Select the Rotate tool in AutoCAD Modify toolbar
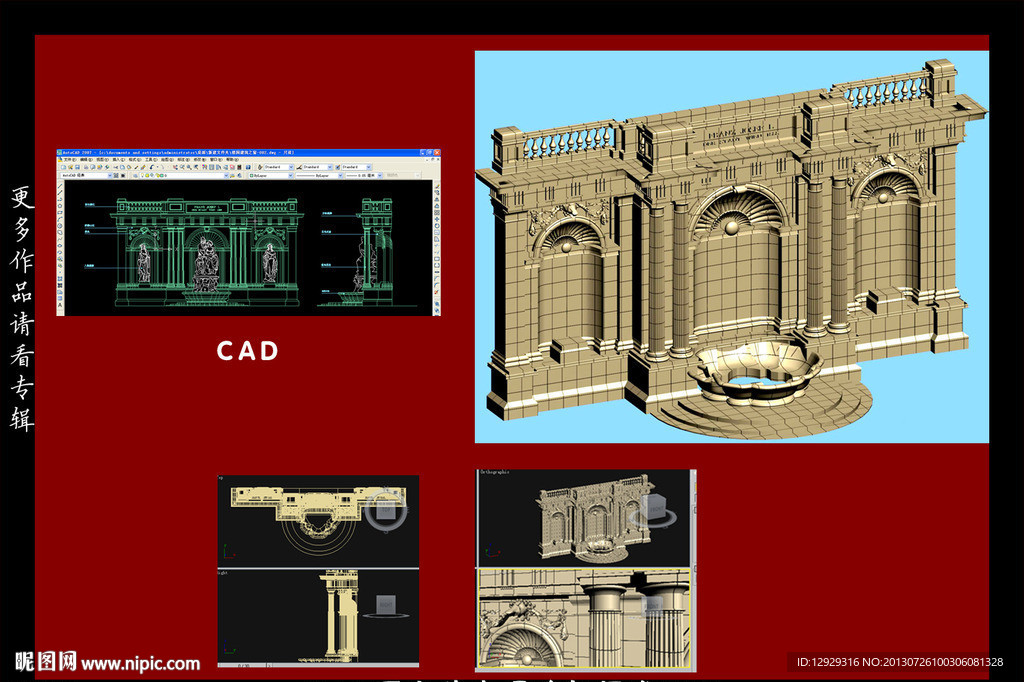Viewport: 1024px width, 682px height. point(437,226)
